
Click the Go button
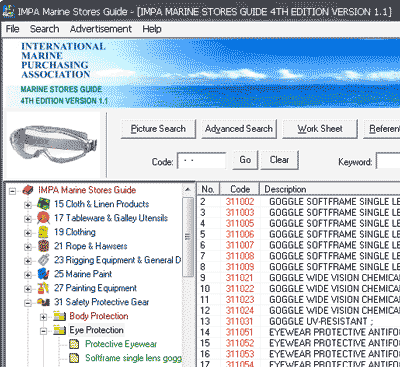coord(245,160)
